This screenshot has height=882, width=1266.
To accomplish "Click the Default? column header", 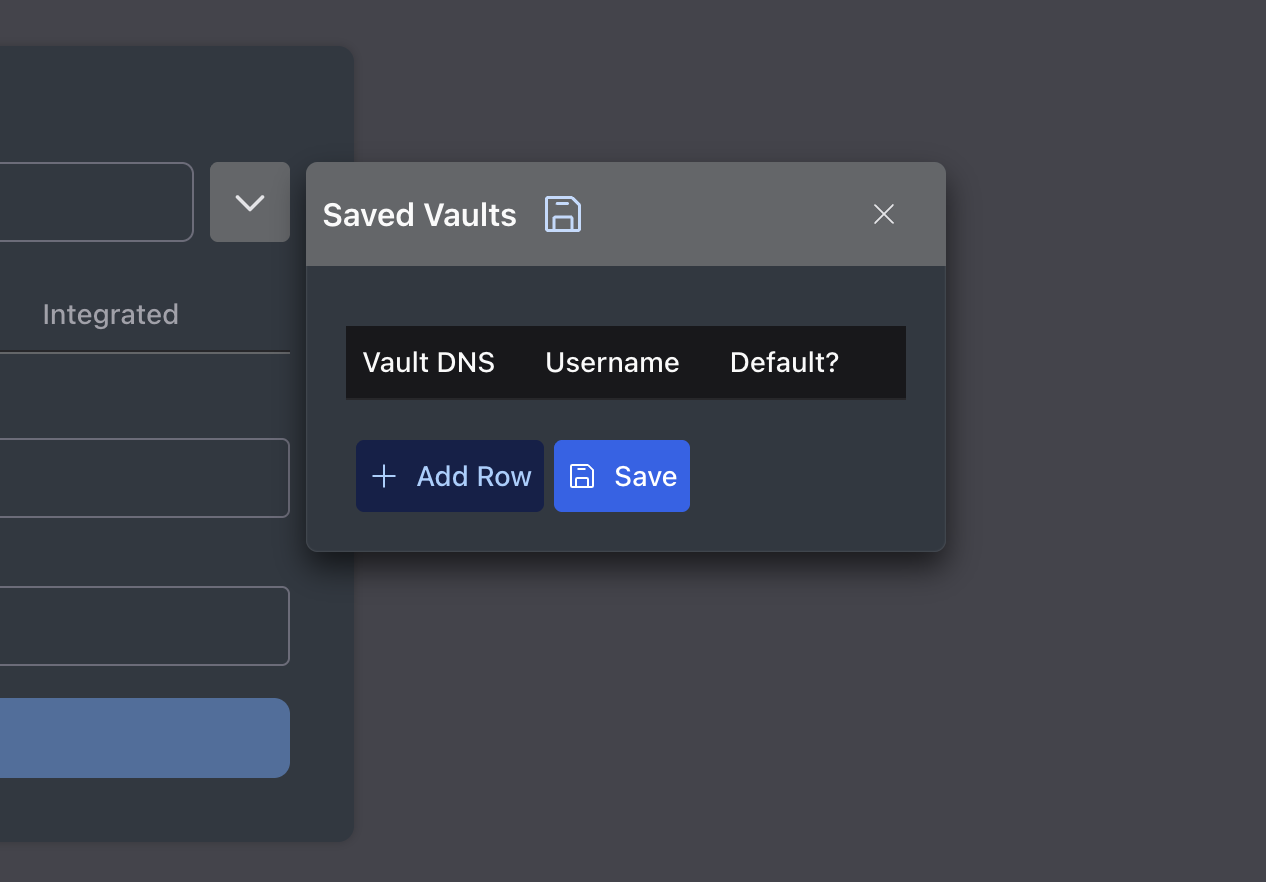I will pos(784,362).
